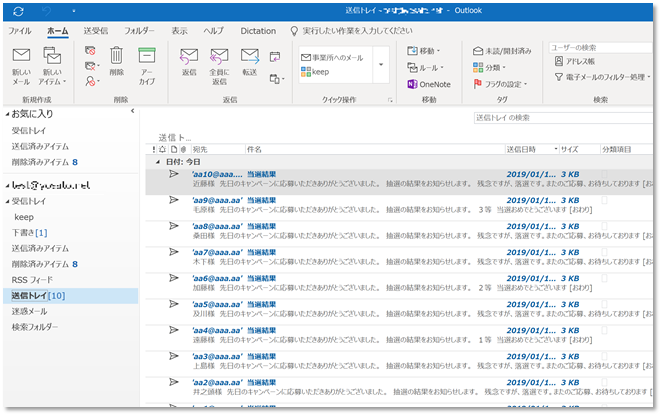Screen dimensions: 662x416
Task: Open the 下書き [1] folder
Action: pos(29,233)
